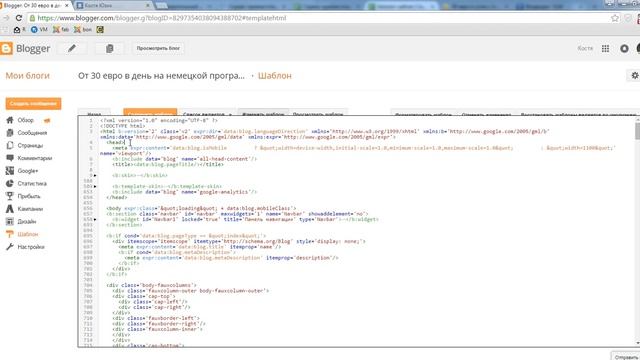This screenshot has width=640, height=360.
Task: Open the settings gear icon at top right
Action: [635, 76]
